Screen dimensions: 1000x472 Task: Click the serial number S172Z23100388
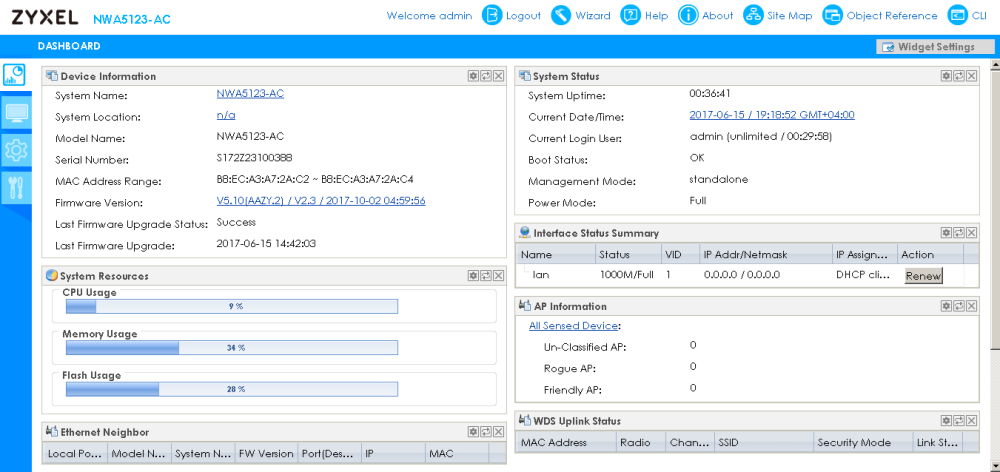coord(254,158)
